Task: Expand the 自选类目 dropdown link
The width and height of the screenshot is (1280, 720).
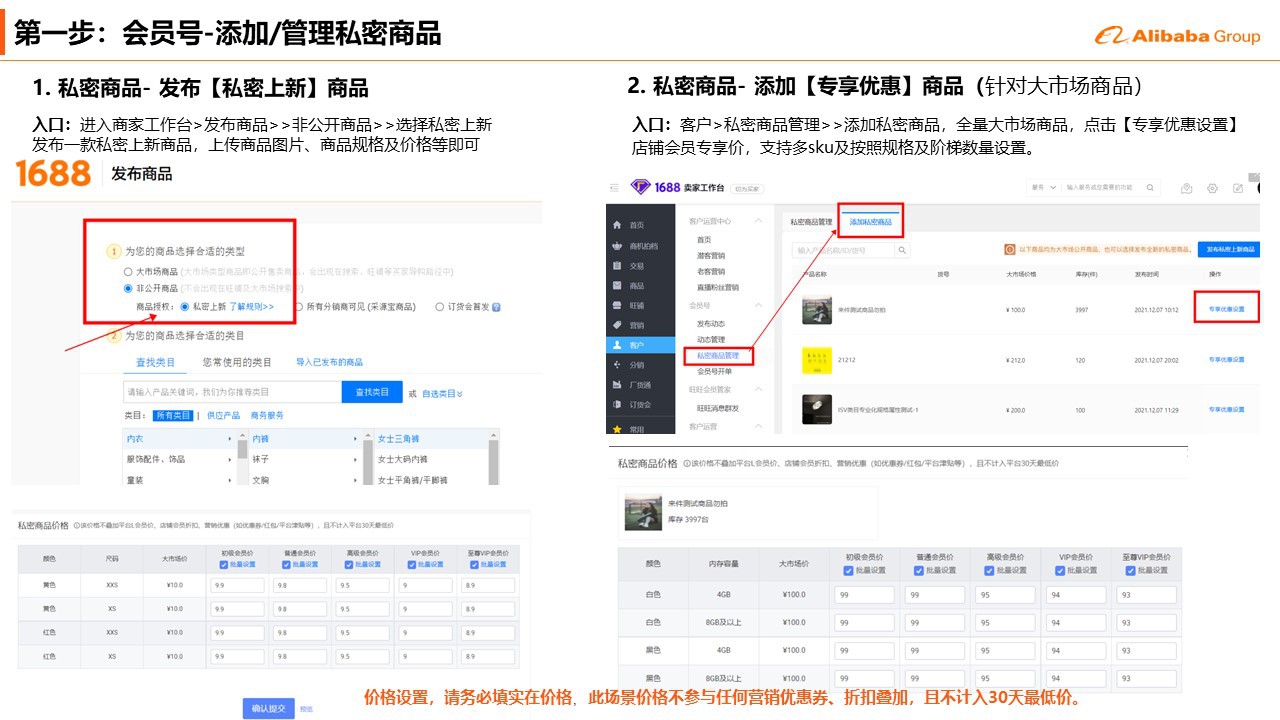Action: (x=442, y=393)
